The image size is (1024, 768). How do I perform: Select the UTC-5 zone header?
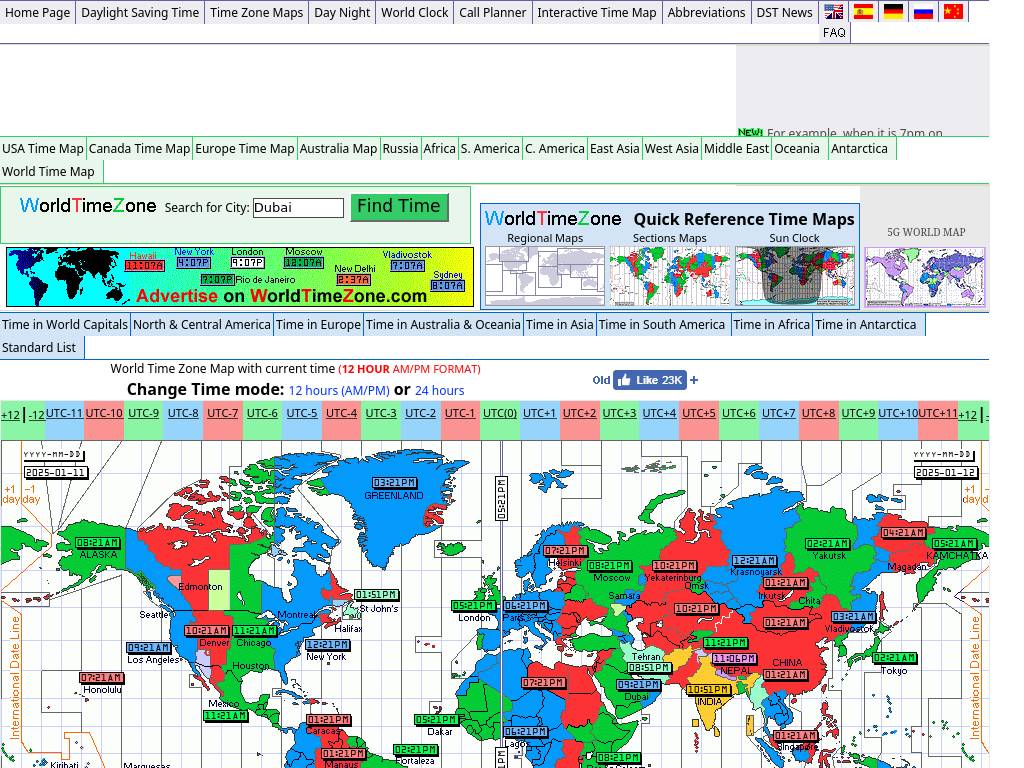(302, 413)
